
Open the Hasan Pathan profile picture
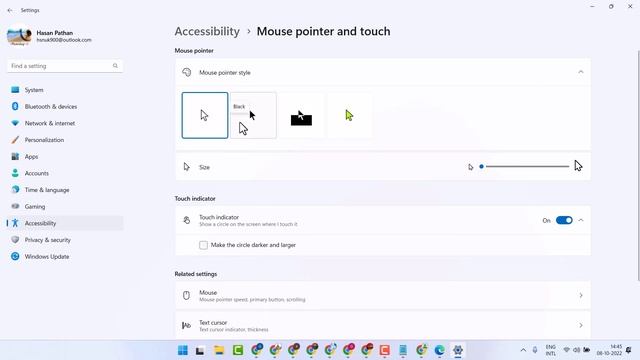coord(19,36)
